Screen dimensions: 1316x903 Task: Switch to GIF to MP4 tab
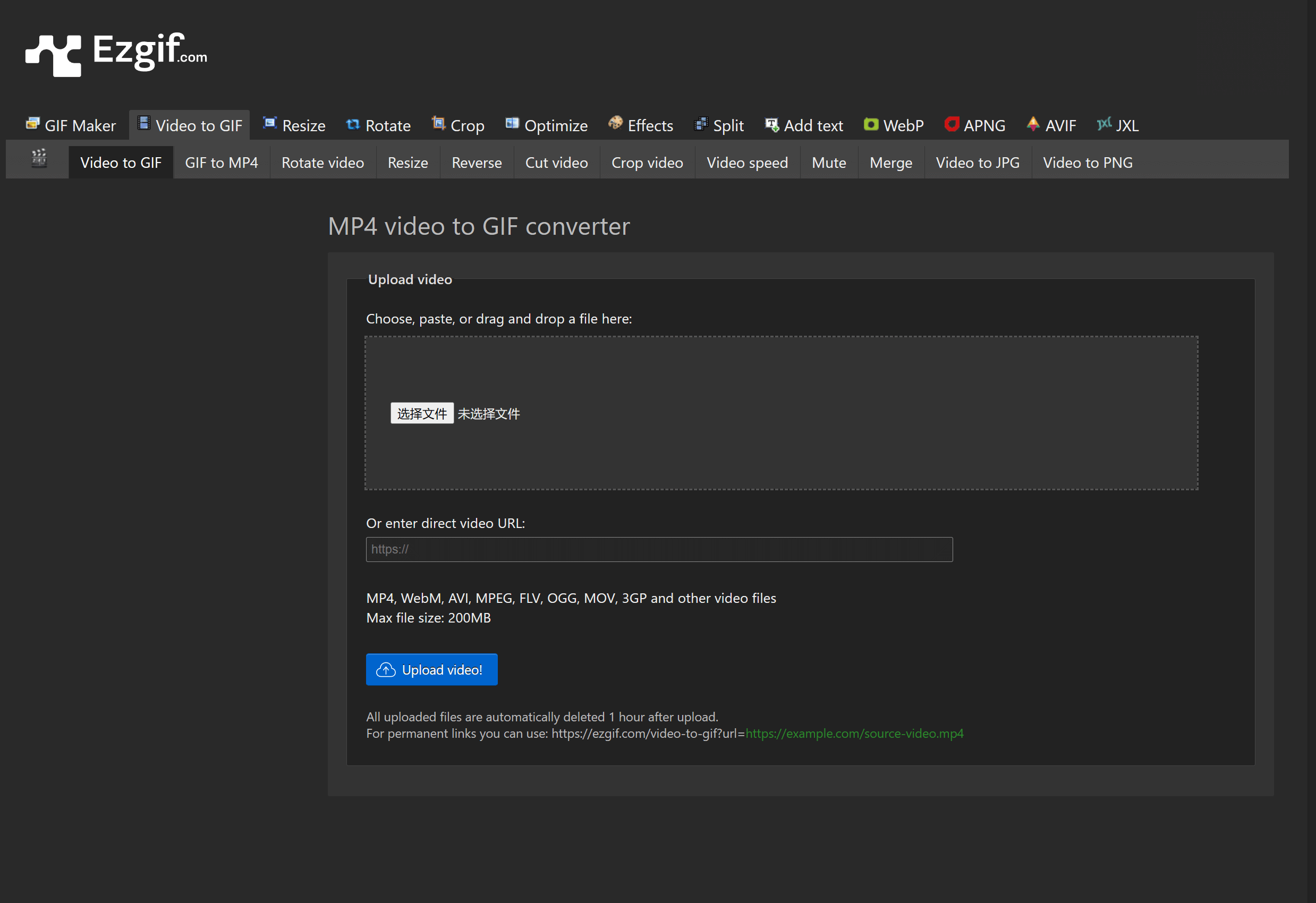[222, 163]
